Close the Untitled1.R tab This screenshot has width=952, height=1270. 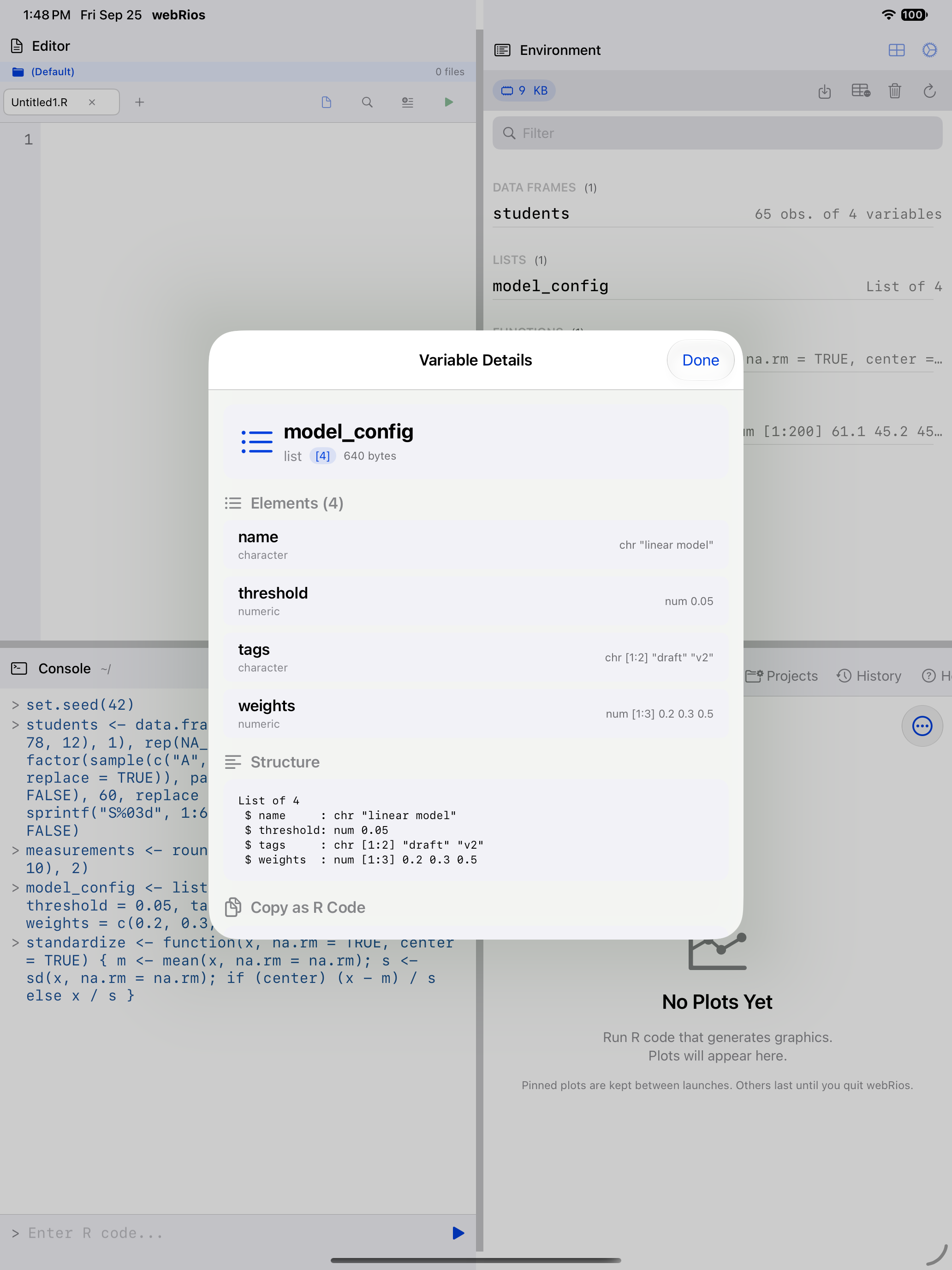tap(92, 102)
